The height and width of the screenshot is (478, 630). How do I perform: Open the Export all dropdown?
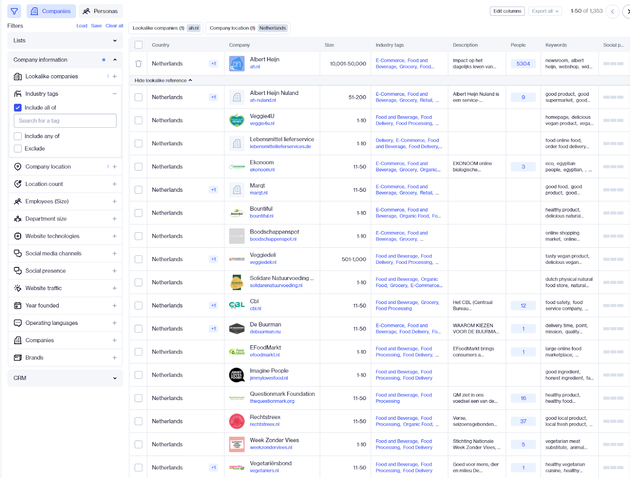click(544, 11)
